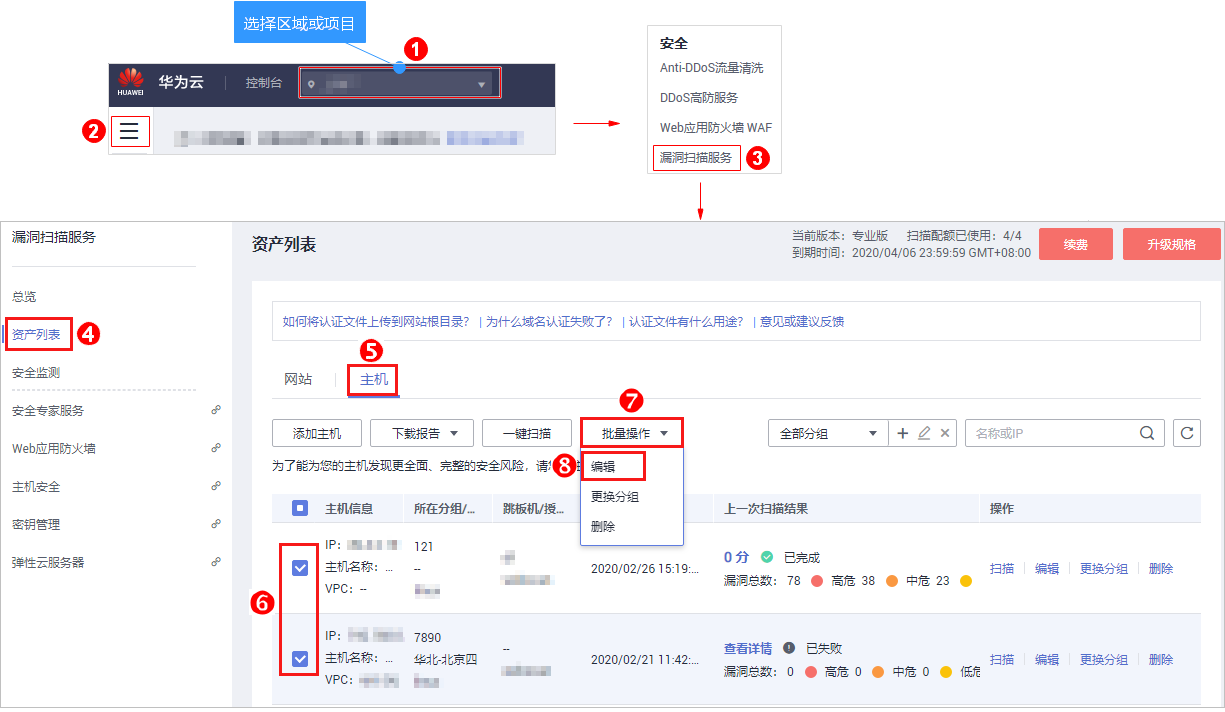
Task: Click the 添加主机 button
Action: 317,433
